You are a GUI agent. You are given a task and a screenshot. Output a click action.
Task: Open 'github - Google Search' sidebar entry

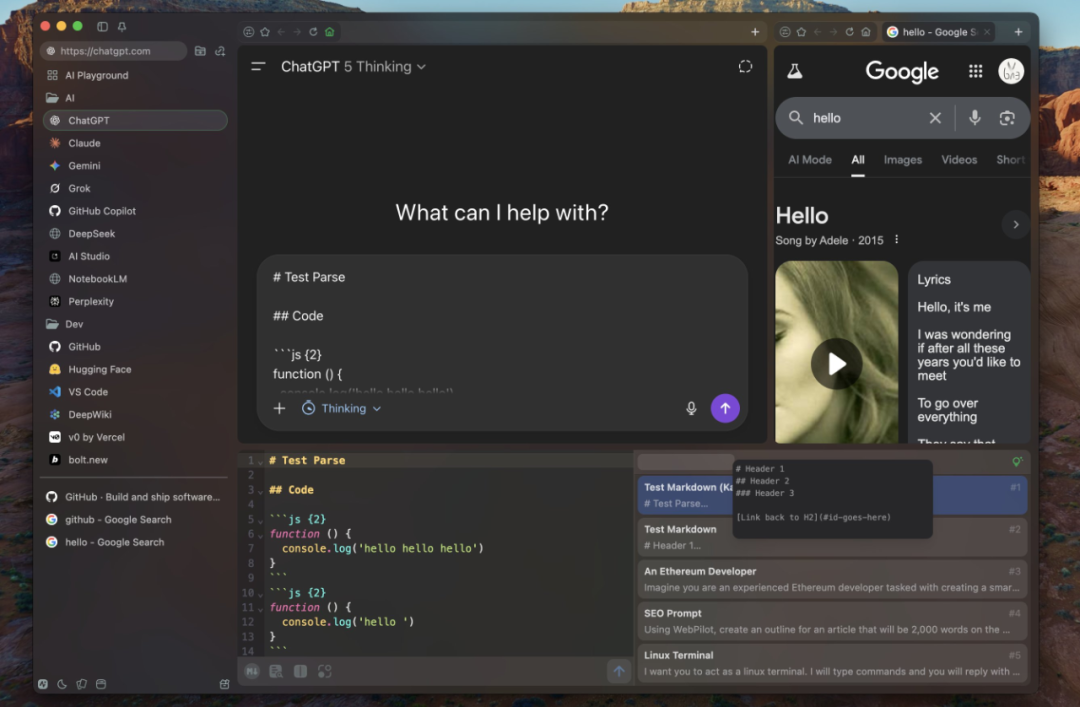tap(135, 520)
